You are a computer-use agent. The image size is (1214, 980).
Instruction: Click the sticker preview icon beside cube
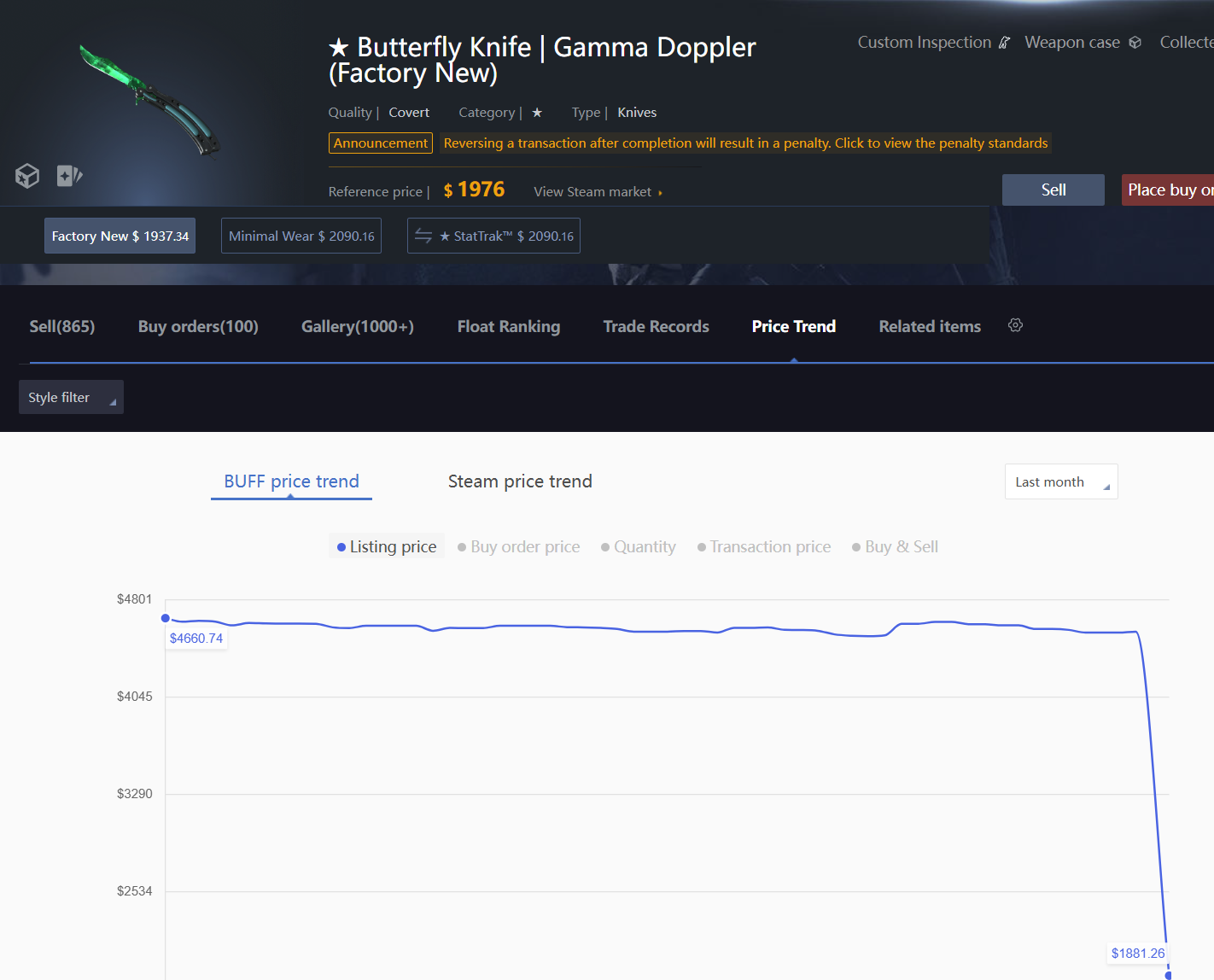69,176
